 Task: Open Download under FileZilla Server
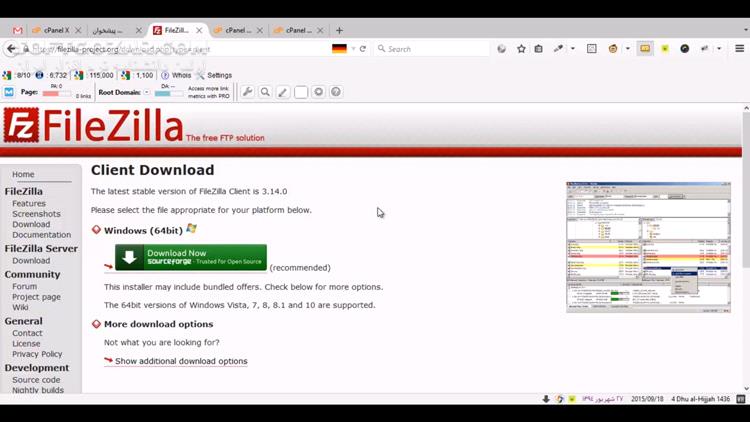(x=31, y=261)
